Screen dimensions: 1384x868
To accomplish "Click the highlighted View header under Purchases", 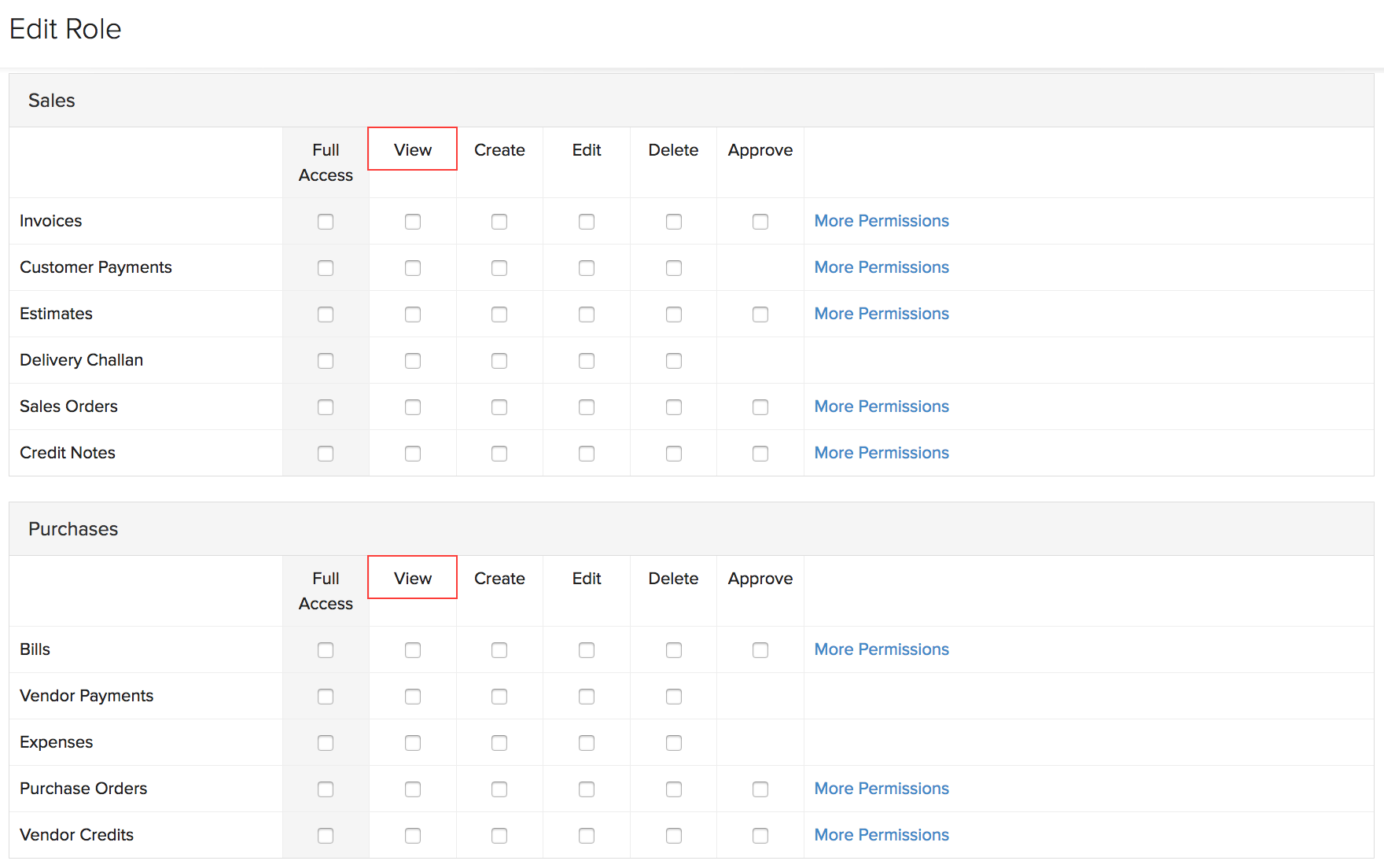I will tap(413, 578).
